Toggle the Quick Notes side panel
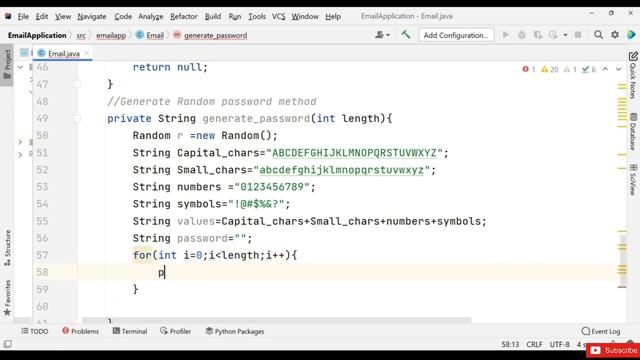Viewport: 640px width, 360px height. tap(633, 76)
